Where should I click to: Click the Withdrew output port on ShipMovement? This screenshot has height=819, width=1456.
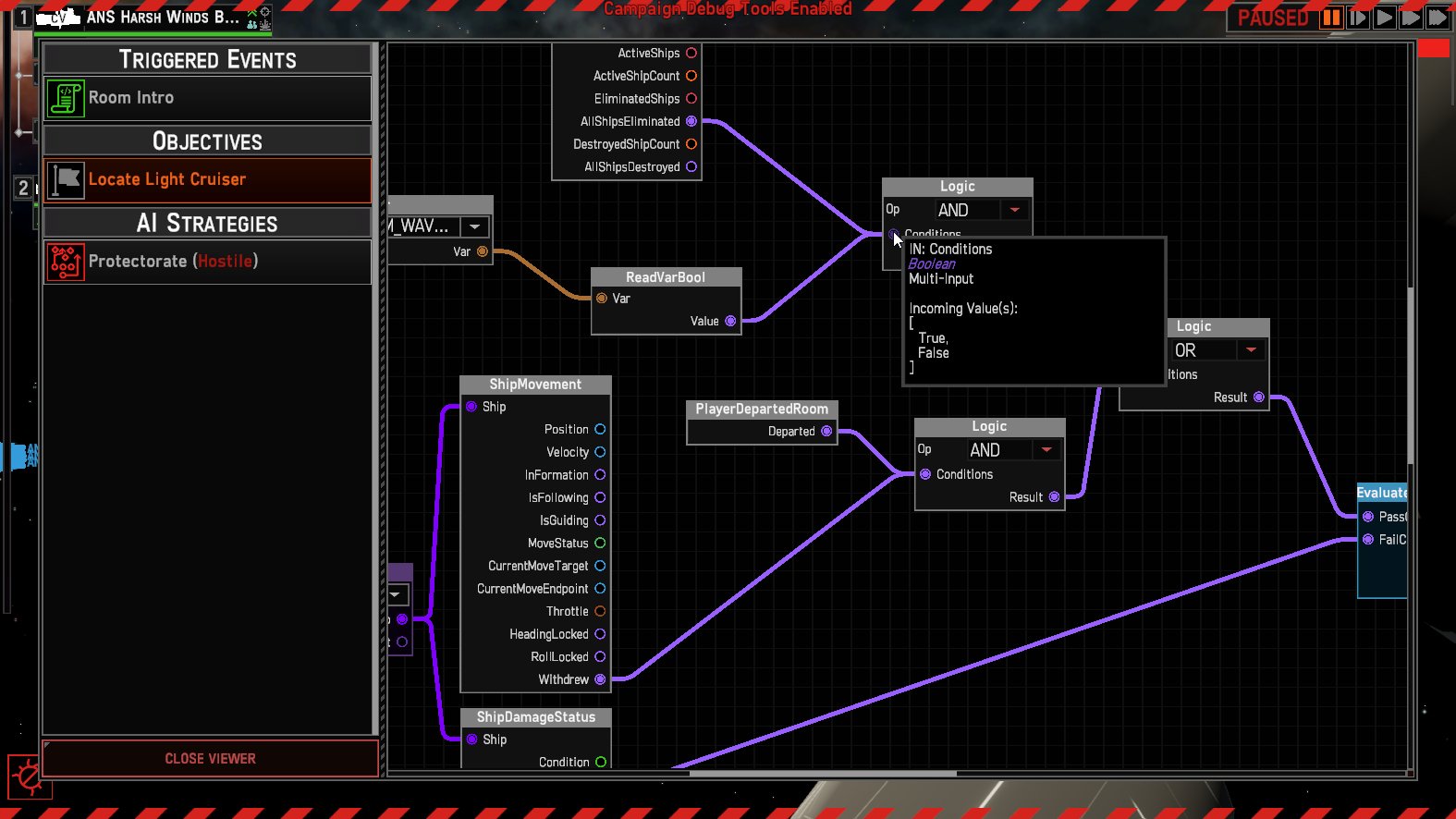[x=600, y=679]
